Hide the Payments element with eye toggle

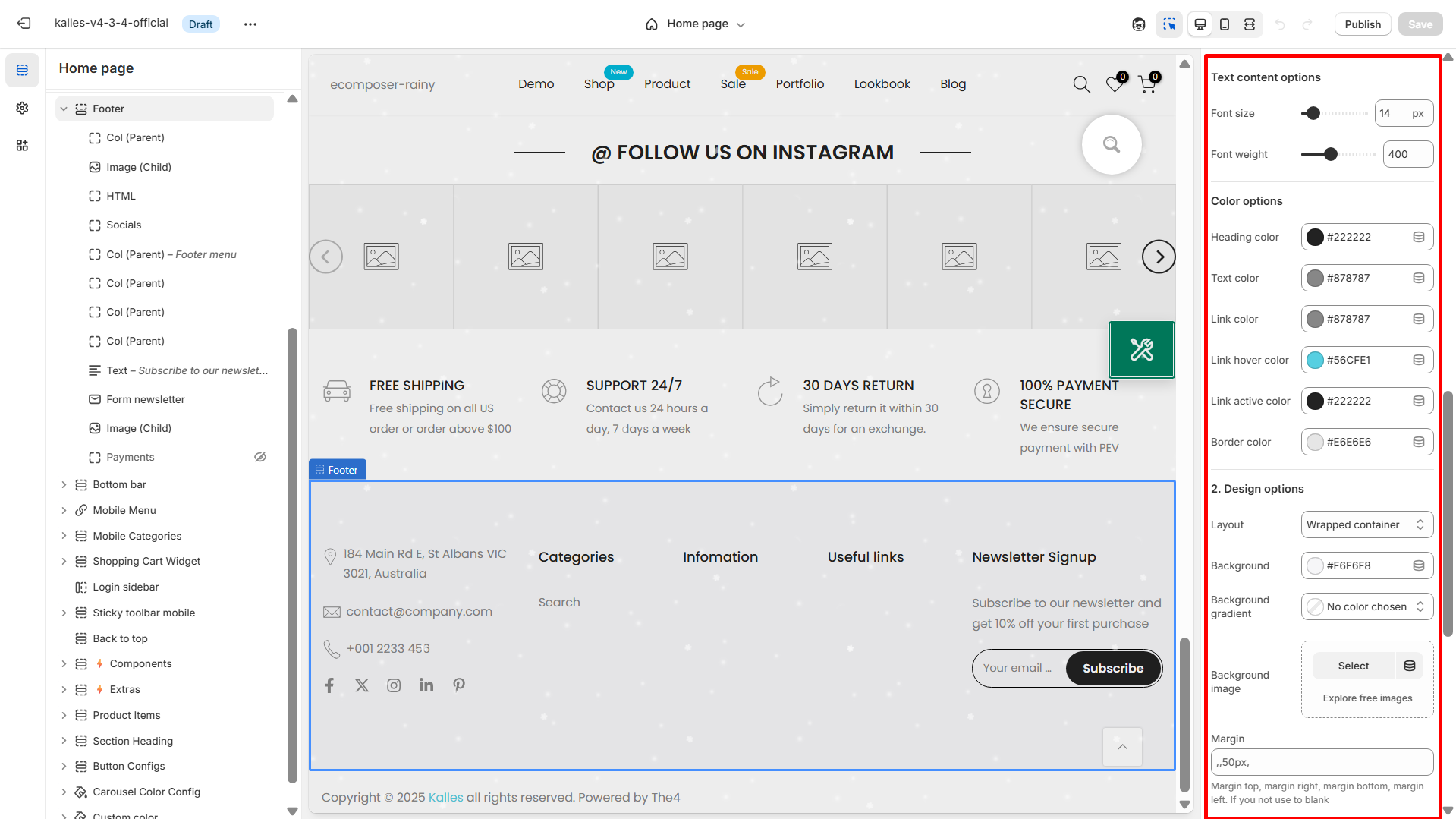pos(260,456)
